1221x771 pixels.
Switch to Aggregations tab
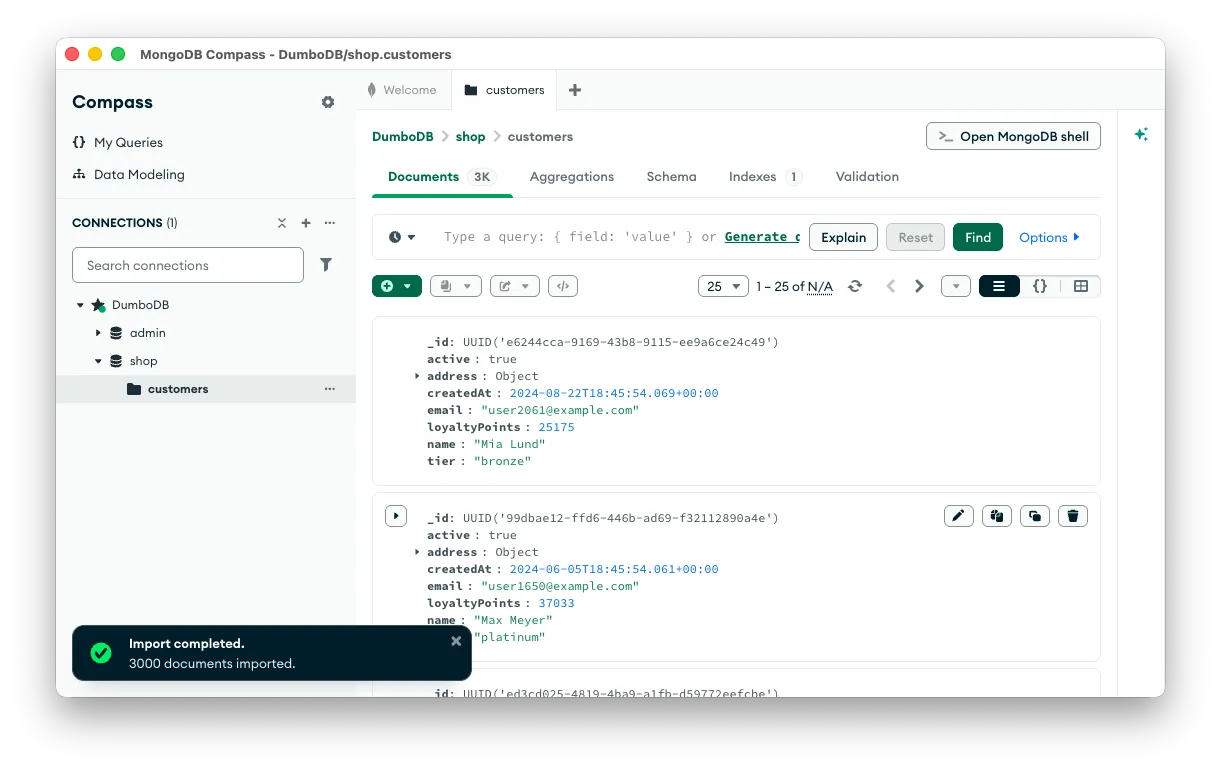(572, 176)
